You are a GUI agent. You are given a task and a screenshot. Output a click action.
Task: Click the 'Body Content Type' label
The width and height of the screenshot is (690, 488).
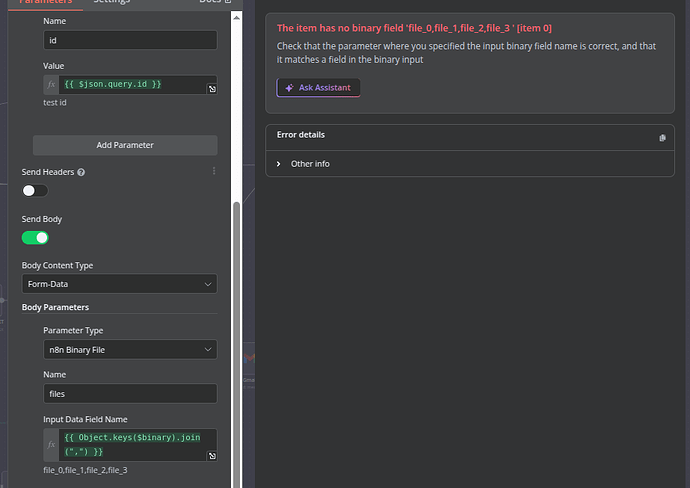pyautogui.click(x=57, y=265)
